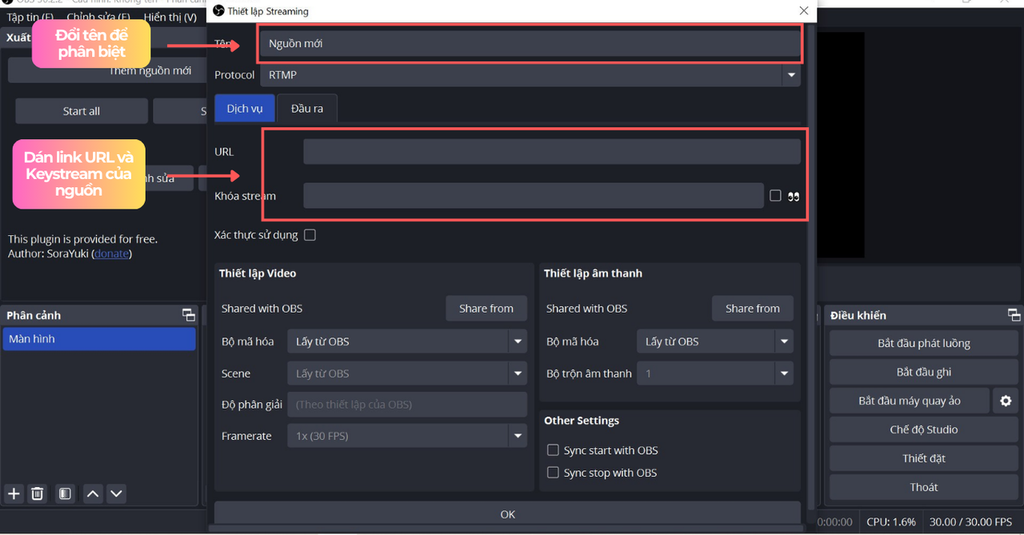
Task: Open Thiết đặt settings button
Action: (x=923, y=459)
